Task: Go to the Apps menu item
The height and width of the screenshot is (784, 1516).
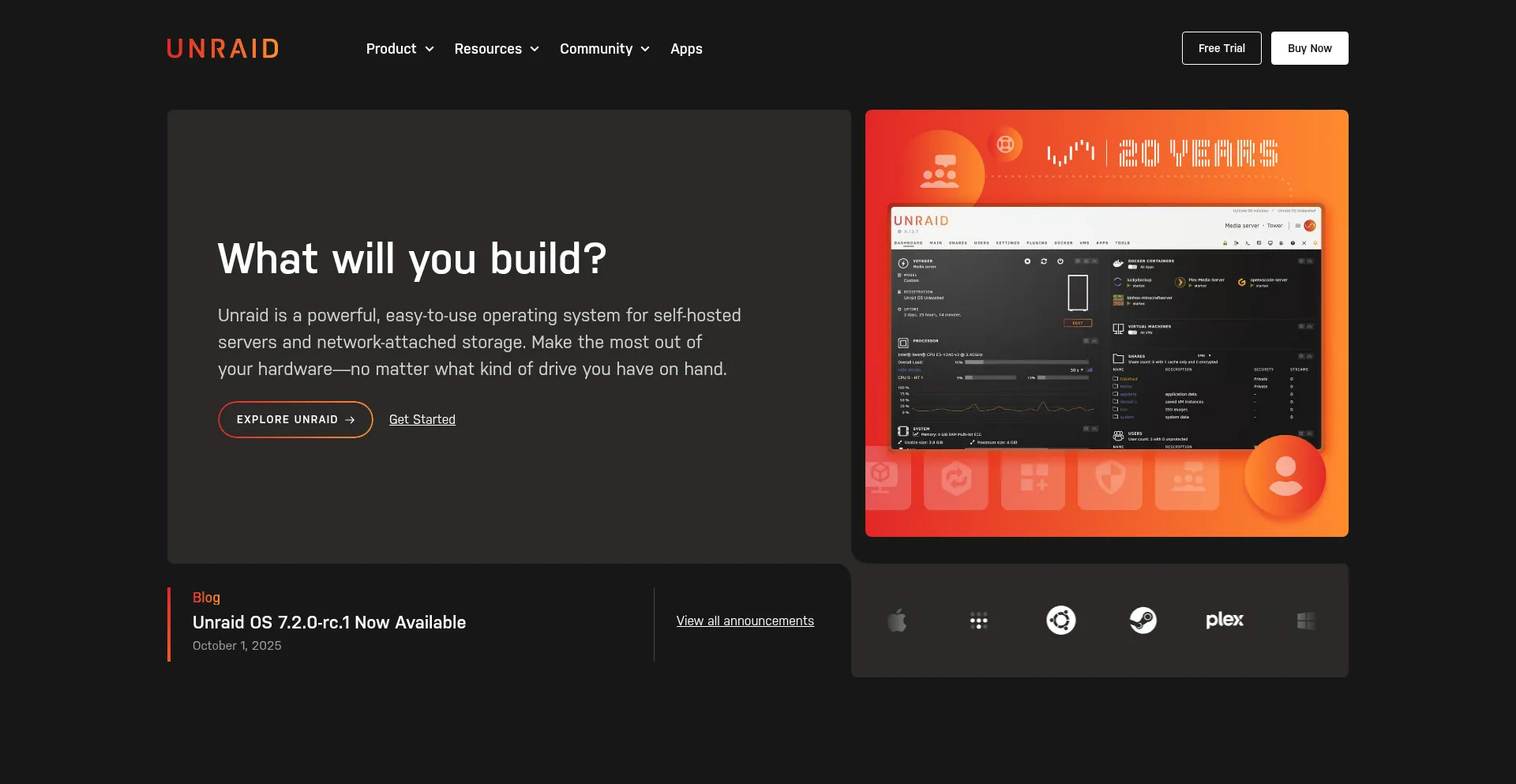Action: tap(686, 49)
